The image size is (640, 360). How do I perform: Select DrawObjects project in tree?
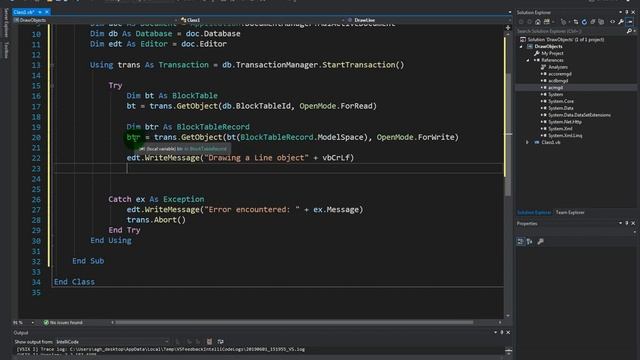[x=548, y=47]
